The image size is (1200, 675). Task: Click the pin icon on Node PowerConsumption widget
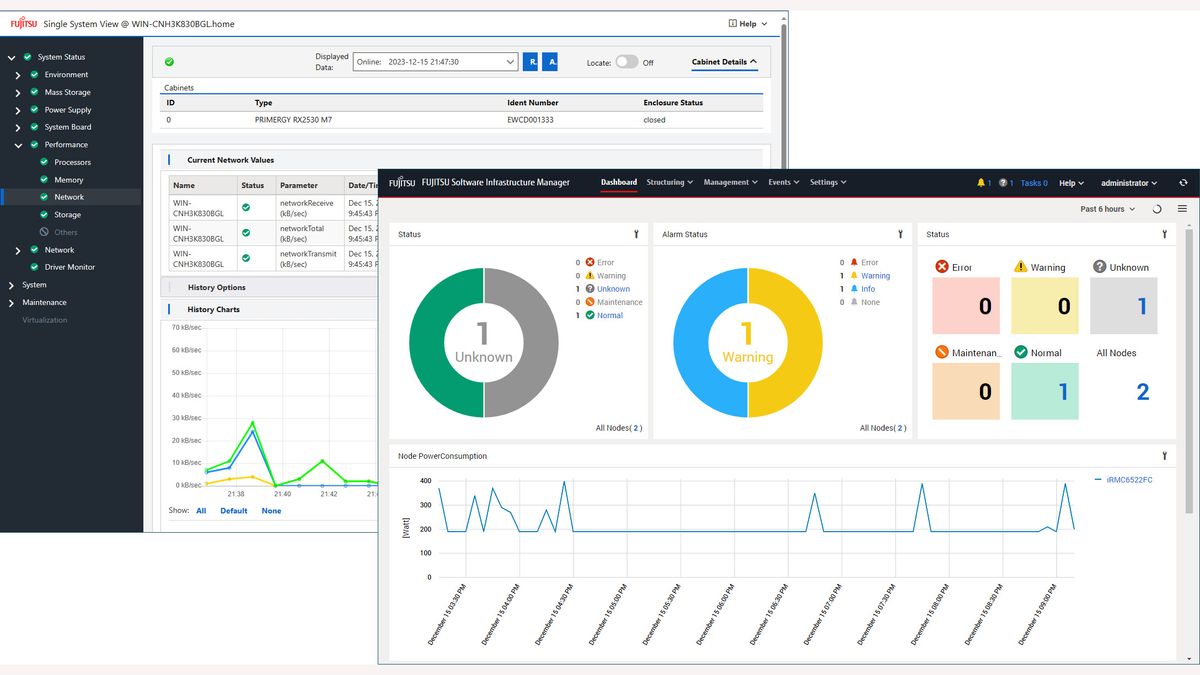tap(1164, 456)
